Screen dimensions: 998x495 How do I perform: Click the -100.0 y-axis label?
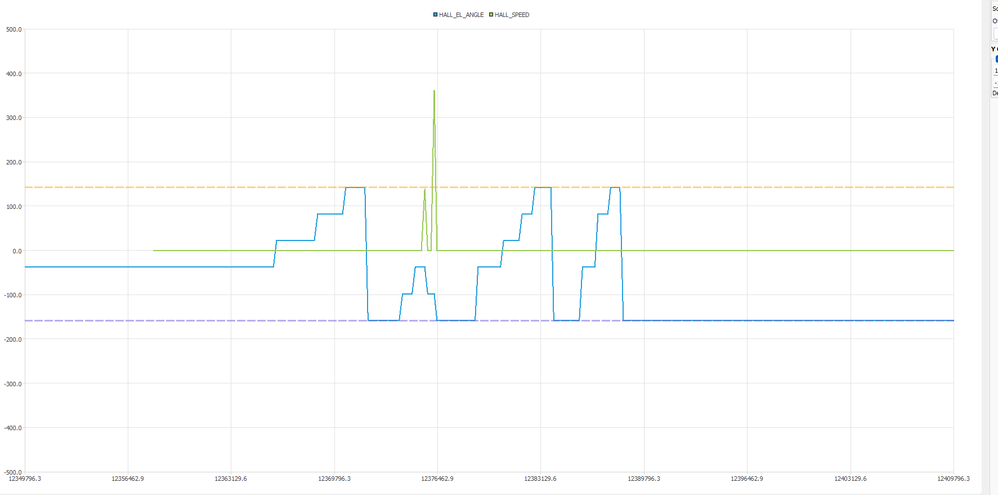point(12,295)
